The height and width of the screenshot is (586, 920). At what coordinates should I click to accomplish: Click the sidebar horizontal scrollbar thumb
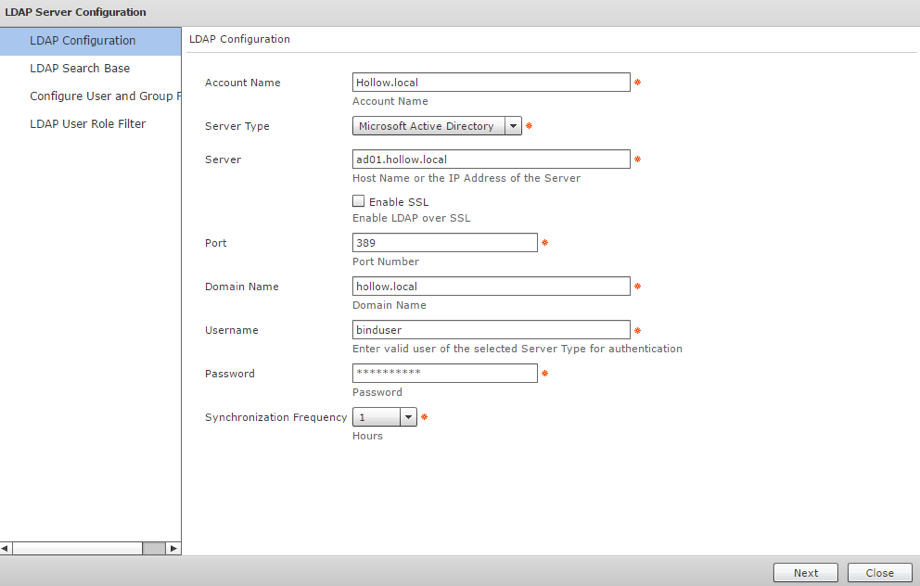pyautogui.click(x=153, y=548)
